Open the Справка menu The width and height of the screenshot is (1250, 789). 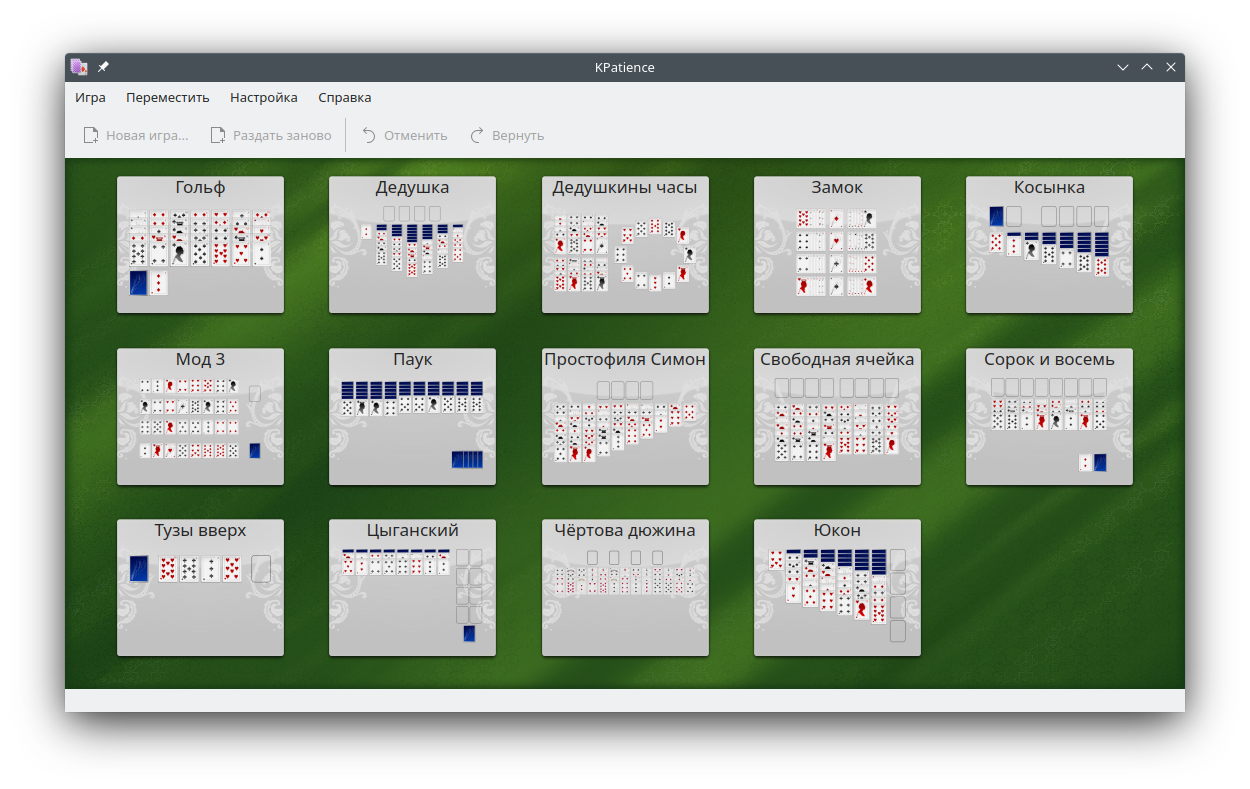345,97
